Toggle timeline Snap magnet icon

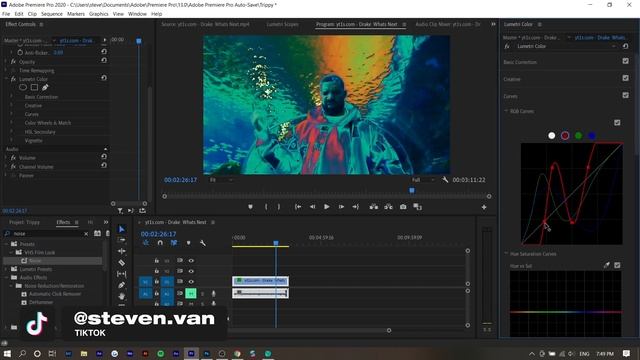click(x=160, y=243)
